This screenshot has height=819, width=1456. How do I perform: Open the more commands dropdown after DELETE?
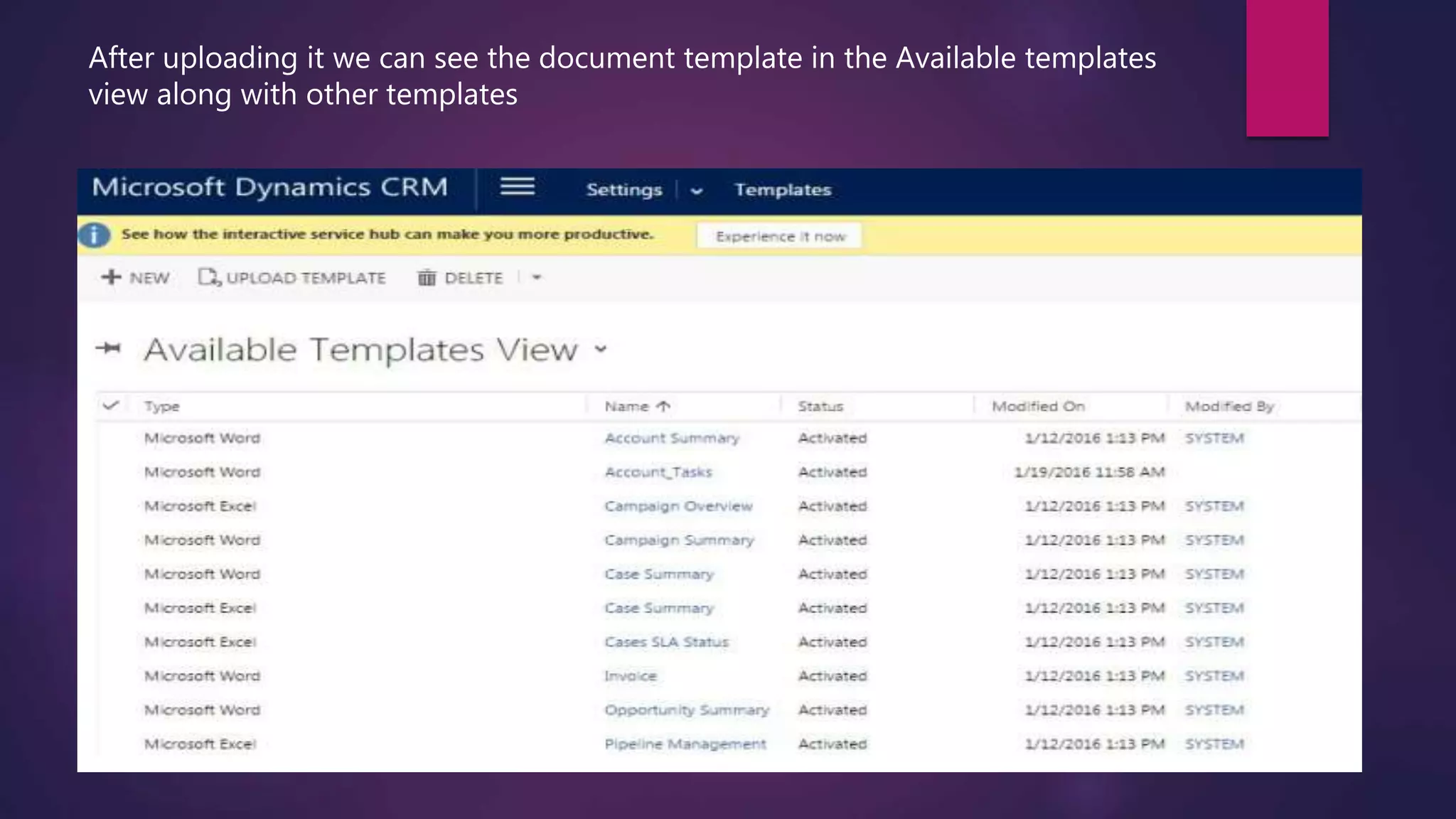[x=537, y=277]
